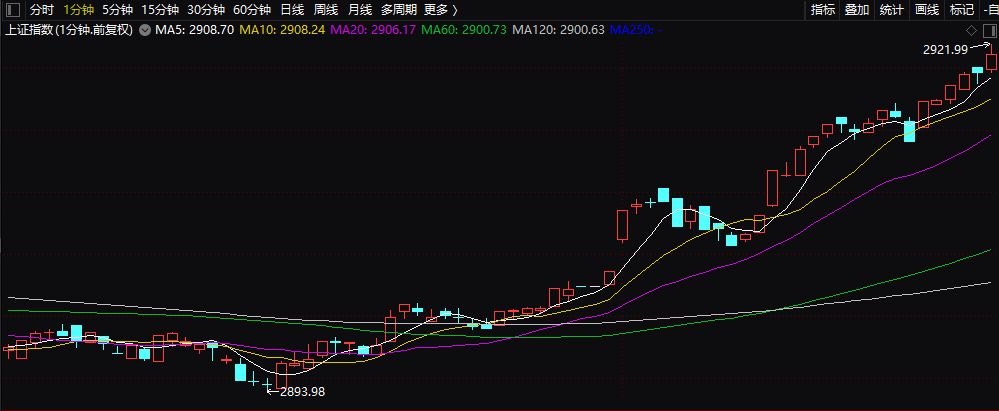
Task: Open the 画线 drawing tools button
Action: click(926, 10)
